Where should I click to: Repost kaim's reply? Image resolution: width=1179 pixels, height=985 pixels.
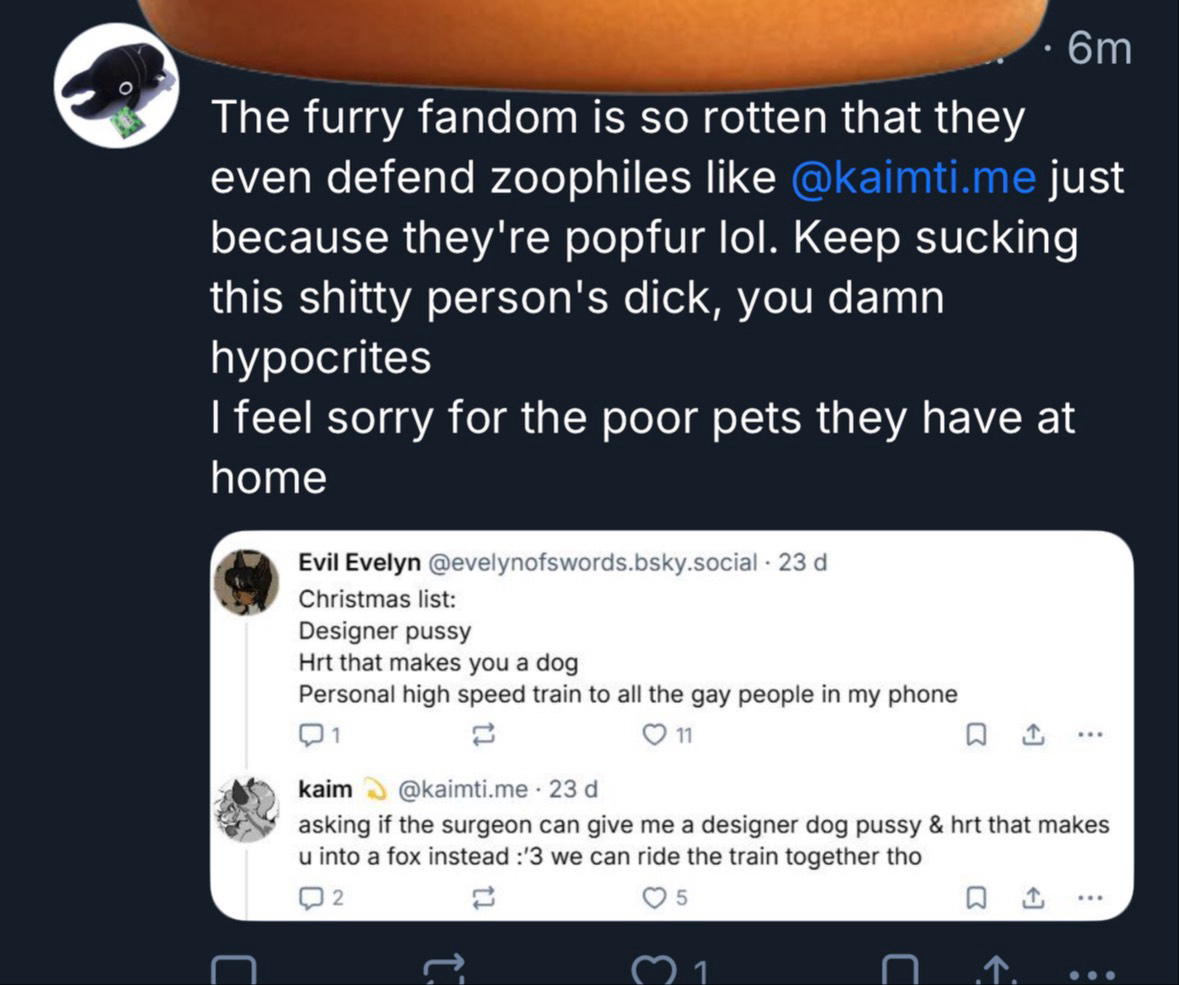(x=484, y=898)
